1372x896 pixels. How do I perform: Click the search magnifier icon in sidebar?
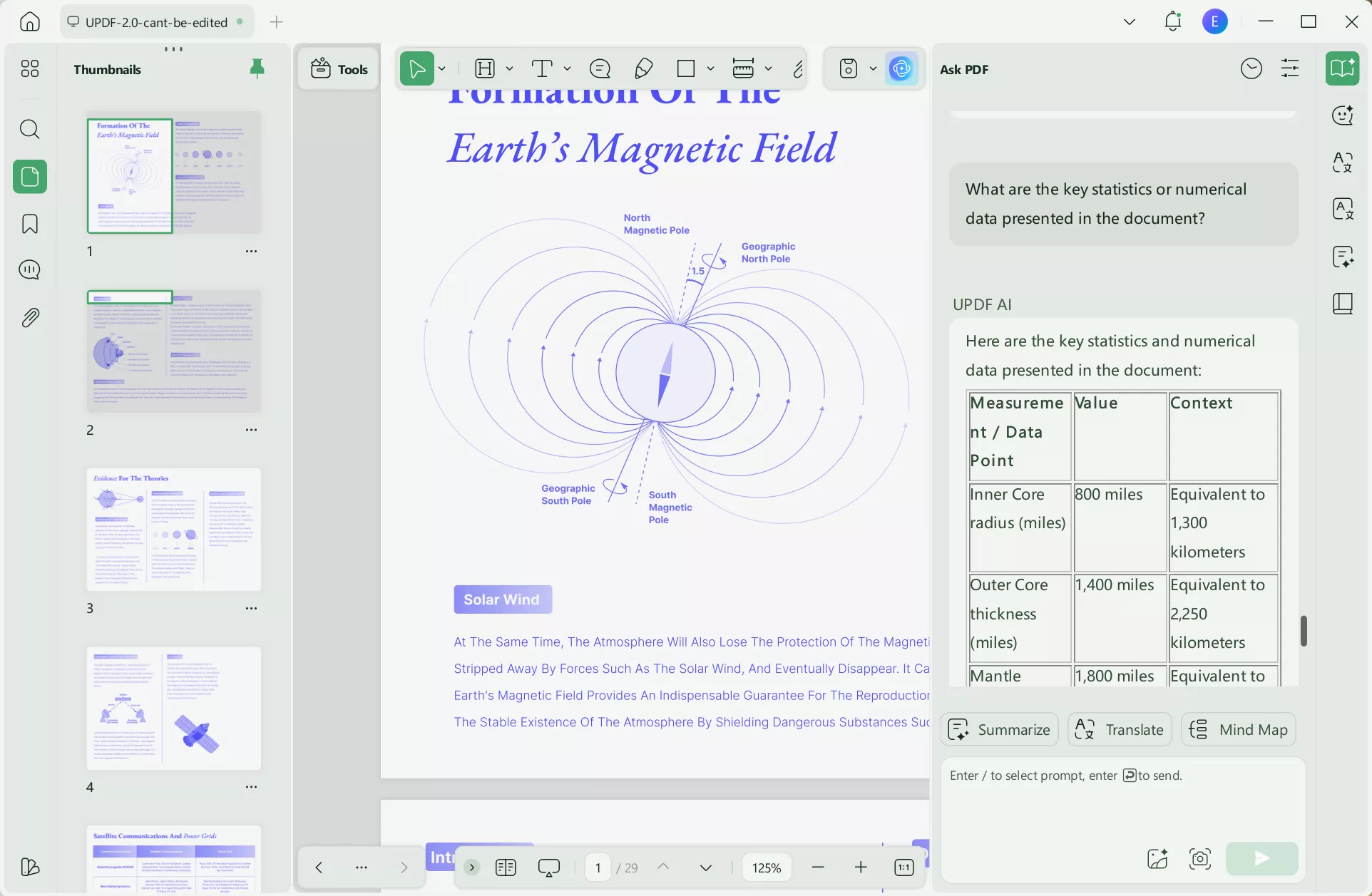coord(30,129)
